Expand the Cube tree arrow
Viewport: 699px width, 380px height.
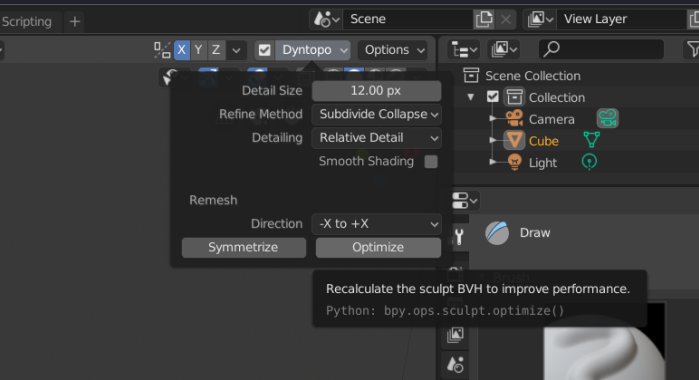tap(493, 140)
